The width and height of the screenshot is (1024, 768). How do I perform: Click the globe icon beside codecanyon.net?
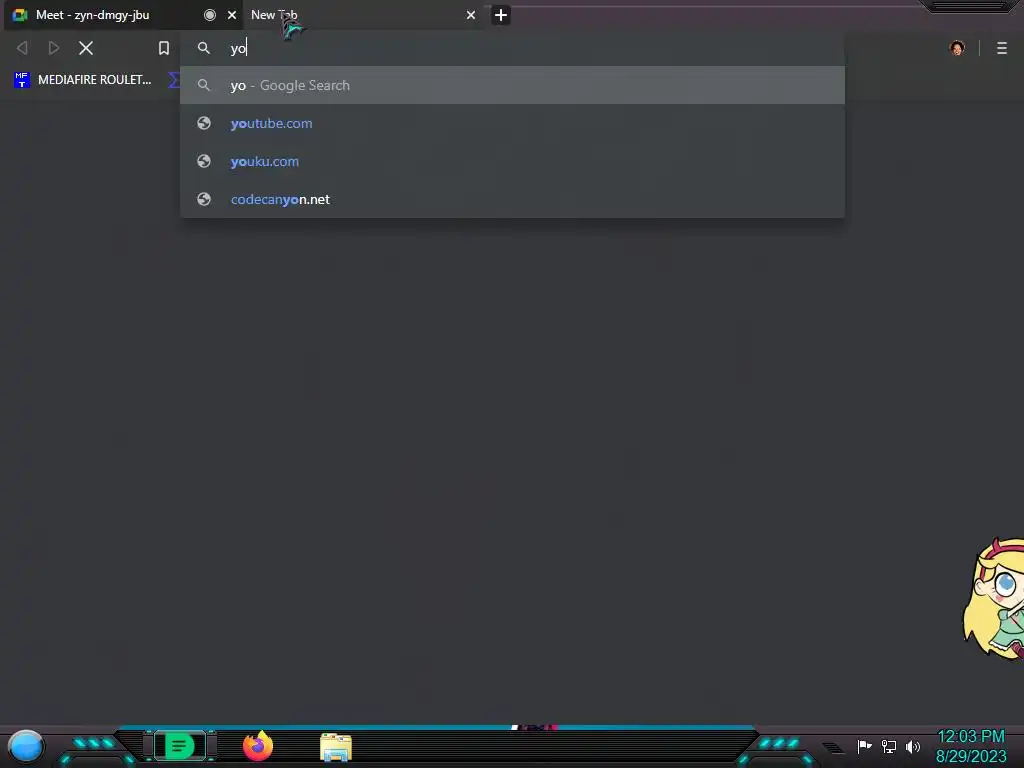(204, 199)
